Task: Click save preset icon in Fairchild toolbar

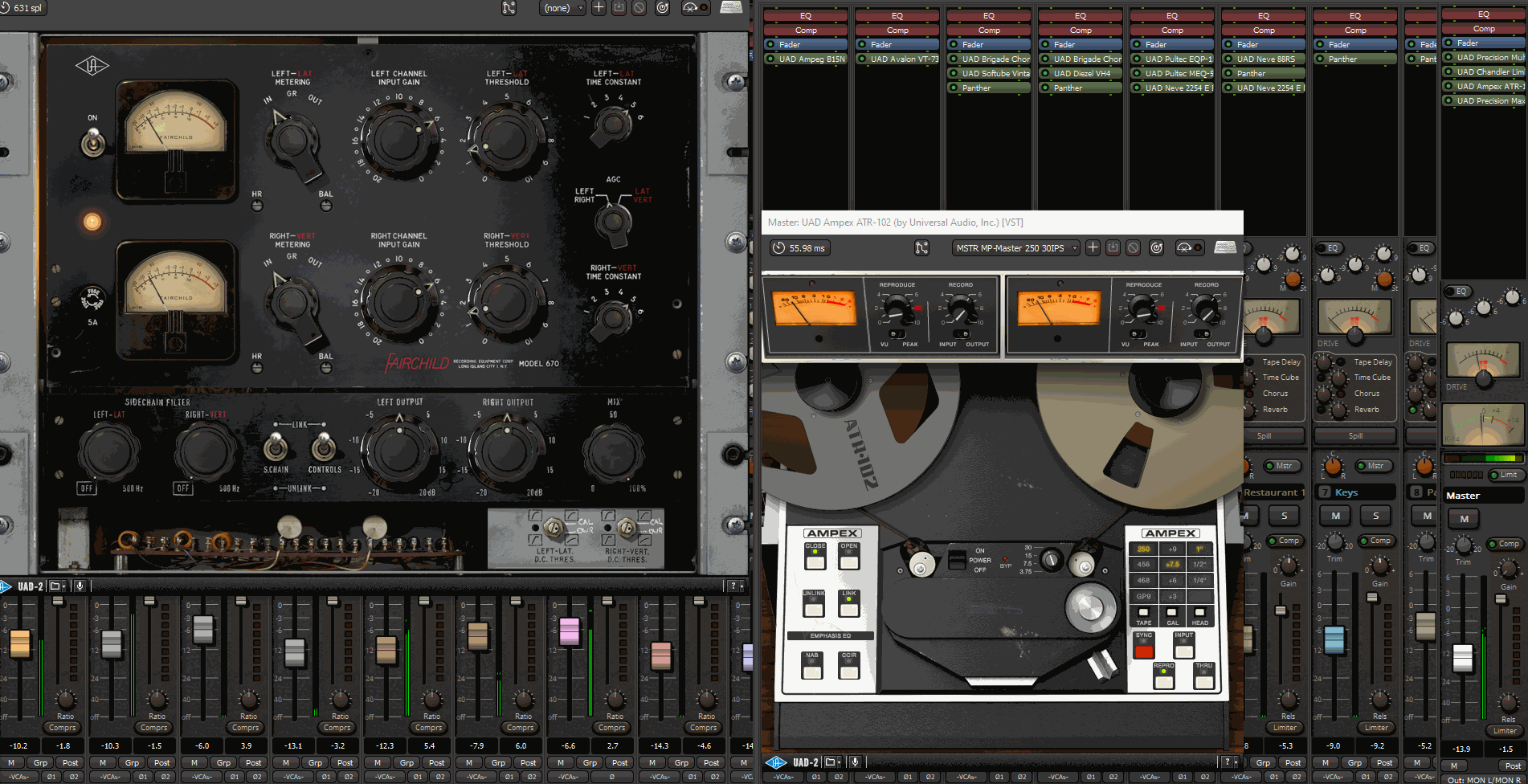Action: tap(619, 8)
